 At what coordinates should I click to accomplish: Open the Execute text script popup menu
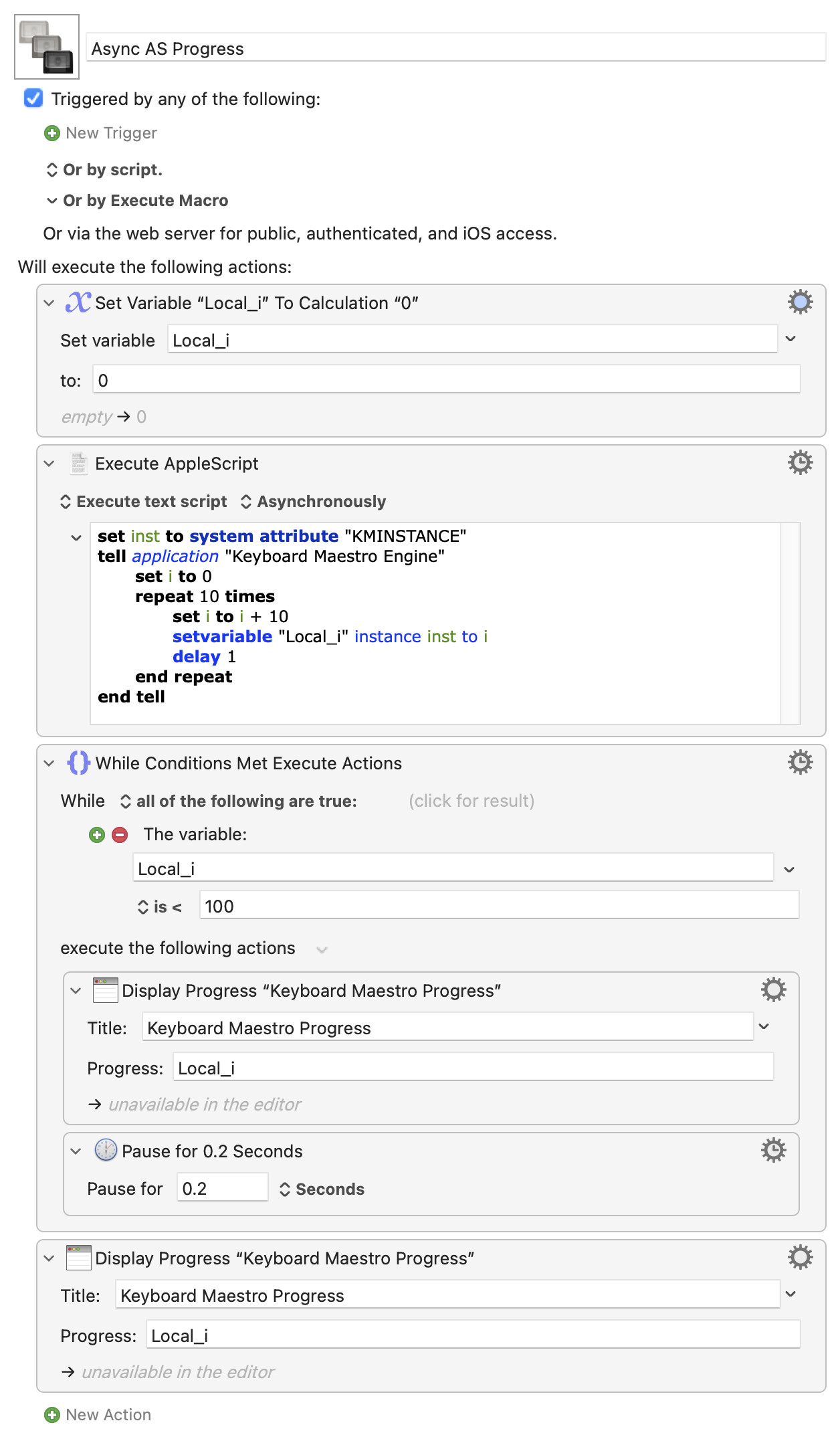click(x=144, y=502)
